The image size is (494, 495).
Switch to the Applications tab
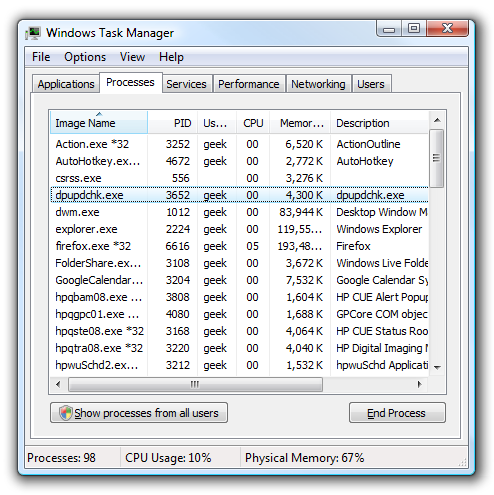(66, 84)
